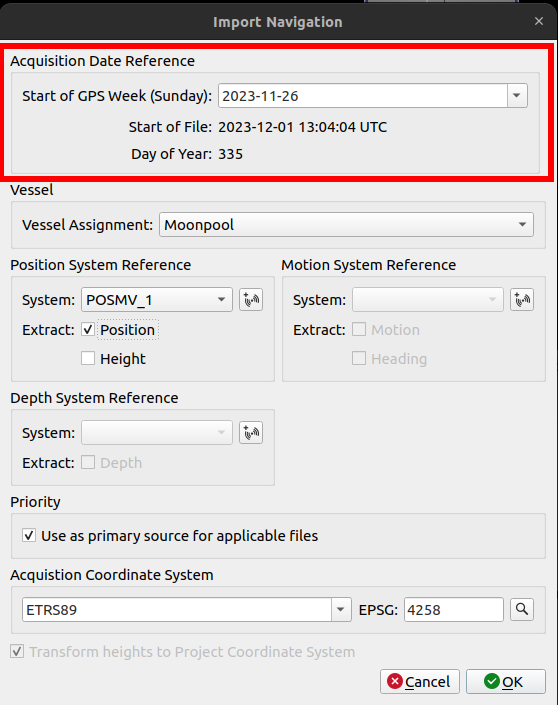The image size is (558, 705).
Task: Close the Import Navigation dialog
Action: click(x=539, y=21)
